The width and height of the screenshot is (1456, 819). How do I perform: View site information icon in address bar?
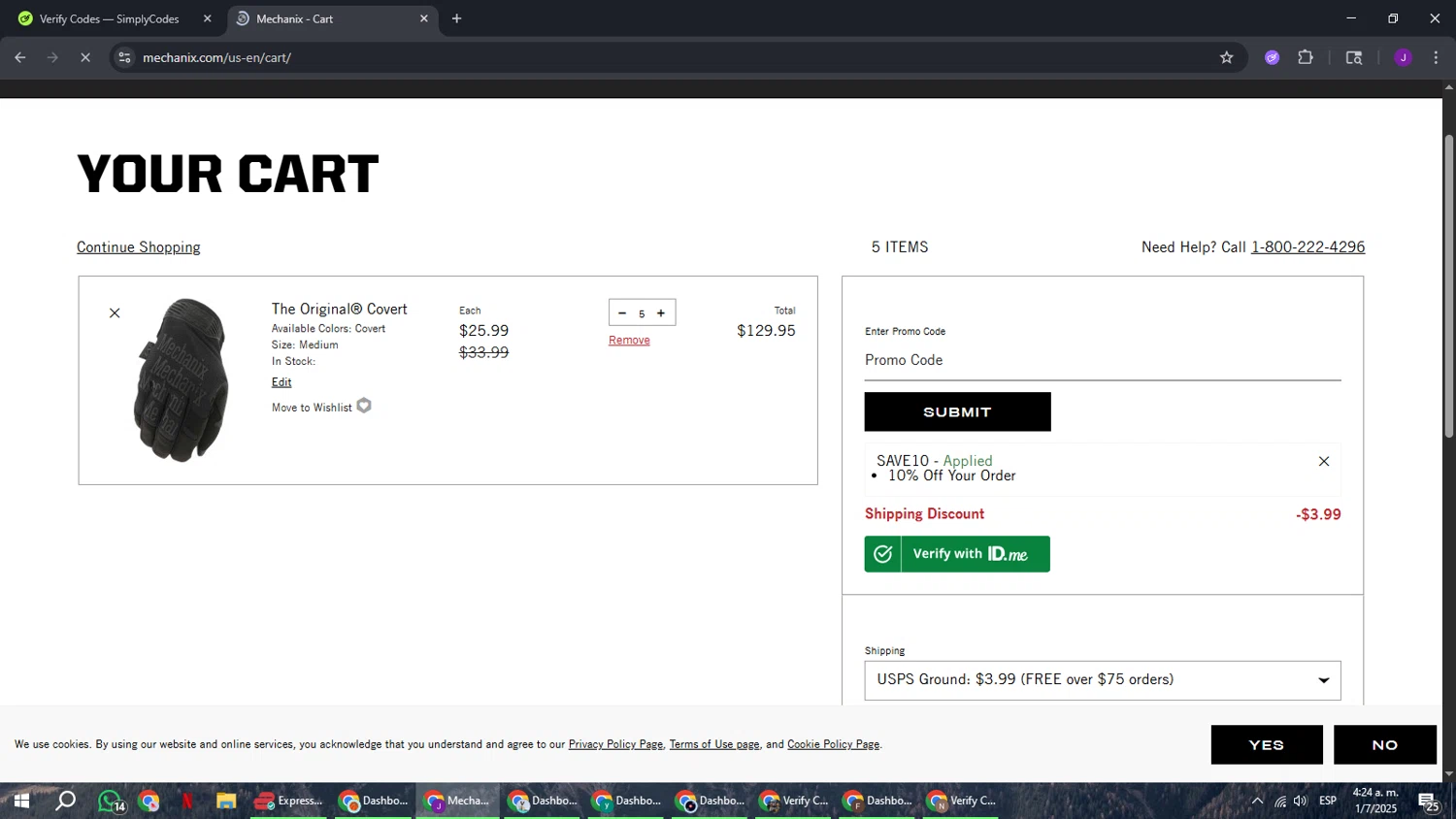tap(124, 57)
